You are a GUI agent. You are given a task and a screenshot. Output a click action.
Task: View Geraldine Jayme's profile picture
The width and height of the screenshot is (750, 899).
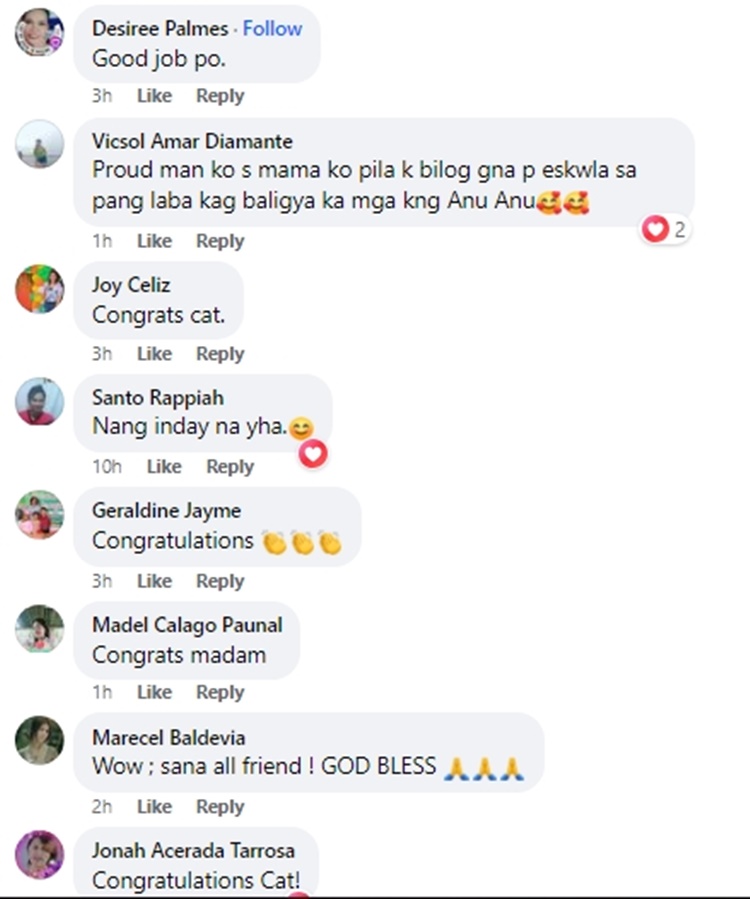click(39, 514)
